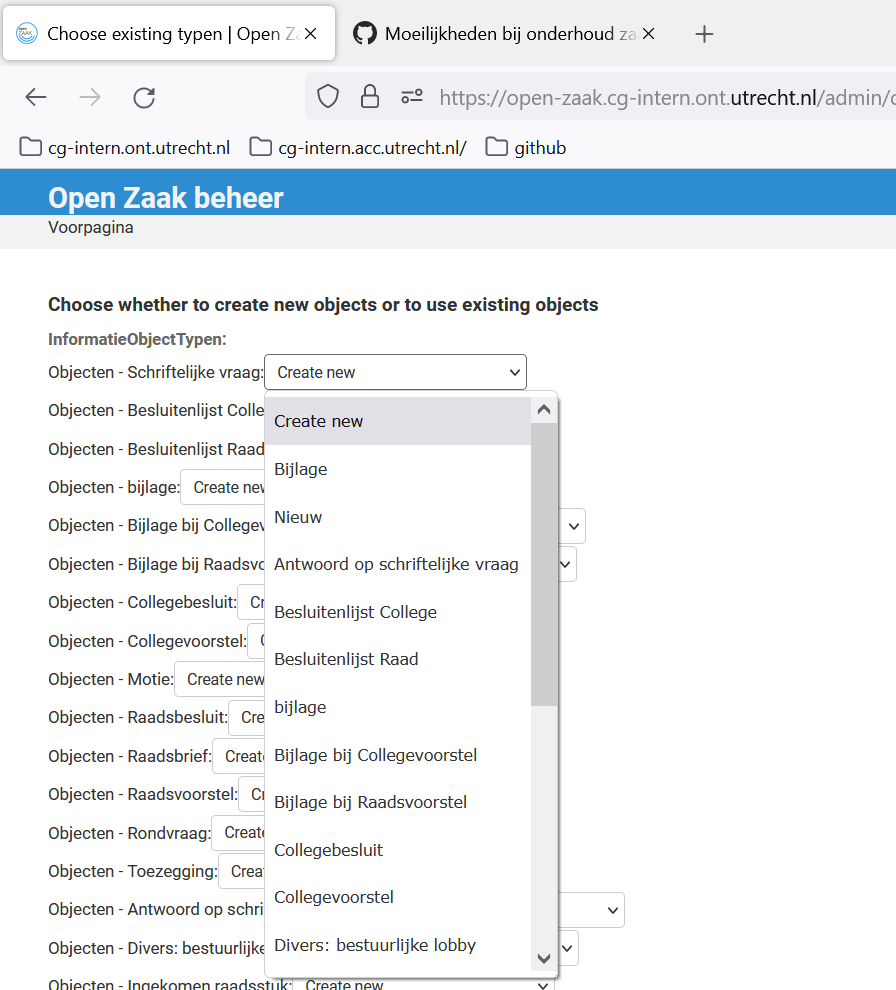Screen dimensions: 896x990
Task: Click the Voorpagina link
Action: click(x=91, y=227)
